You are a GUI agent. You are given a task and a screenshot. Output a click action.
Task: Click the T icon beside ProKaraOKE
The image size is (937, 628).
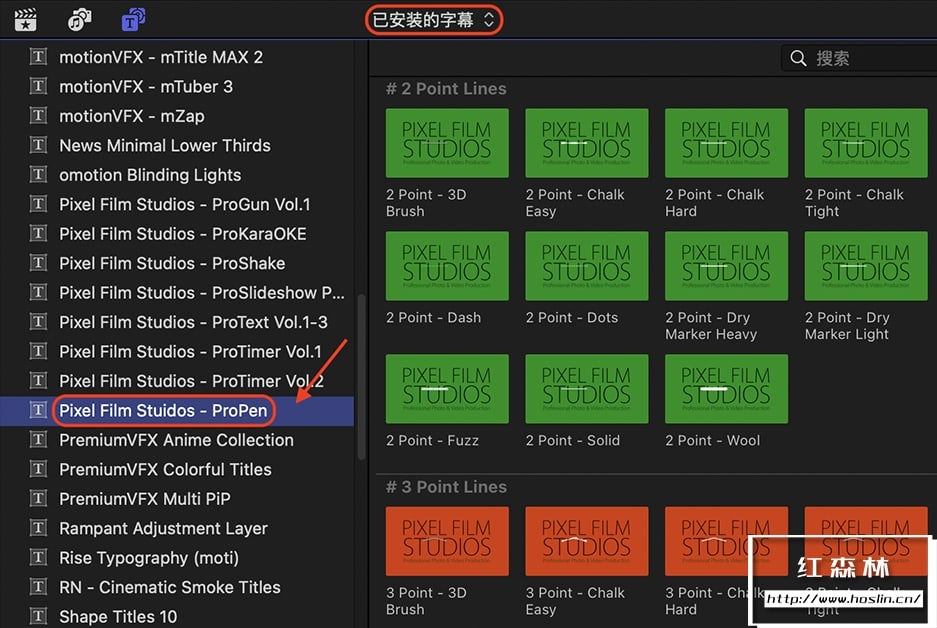(38, 234)
